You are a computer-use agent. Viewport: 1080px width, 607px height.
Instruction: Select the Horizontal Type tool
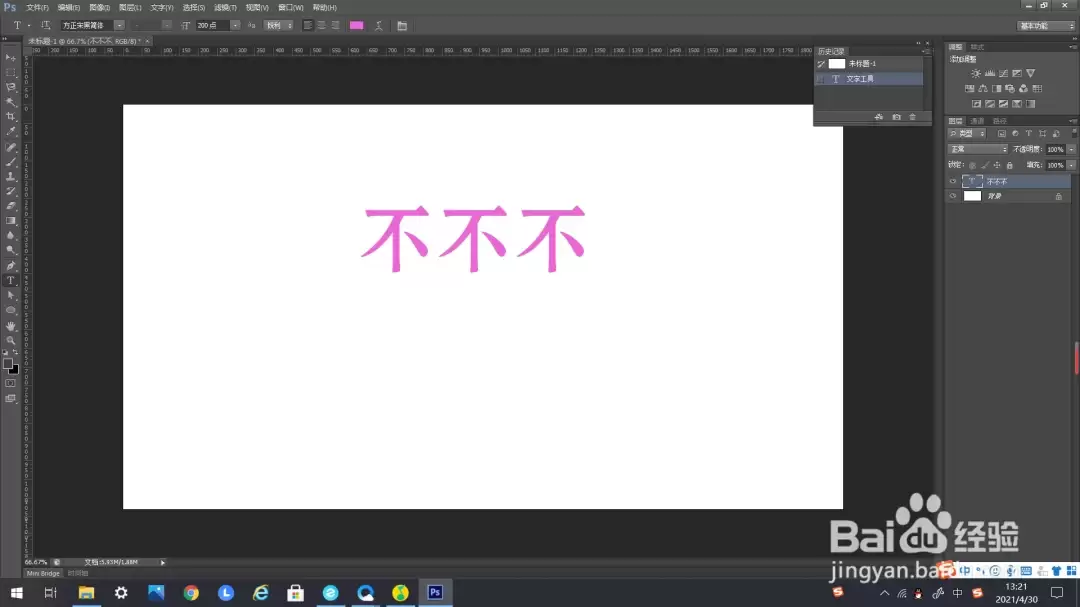tap(11, 280)
